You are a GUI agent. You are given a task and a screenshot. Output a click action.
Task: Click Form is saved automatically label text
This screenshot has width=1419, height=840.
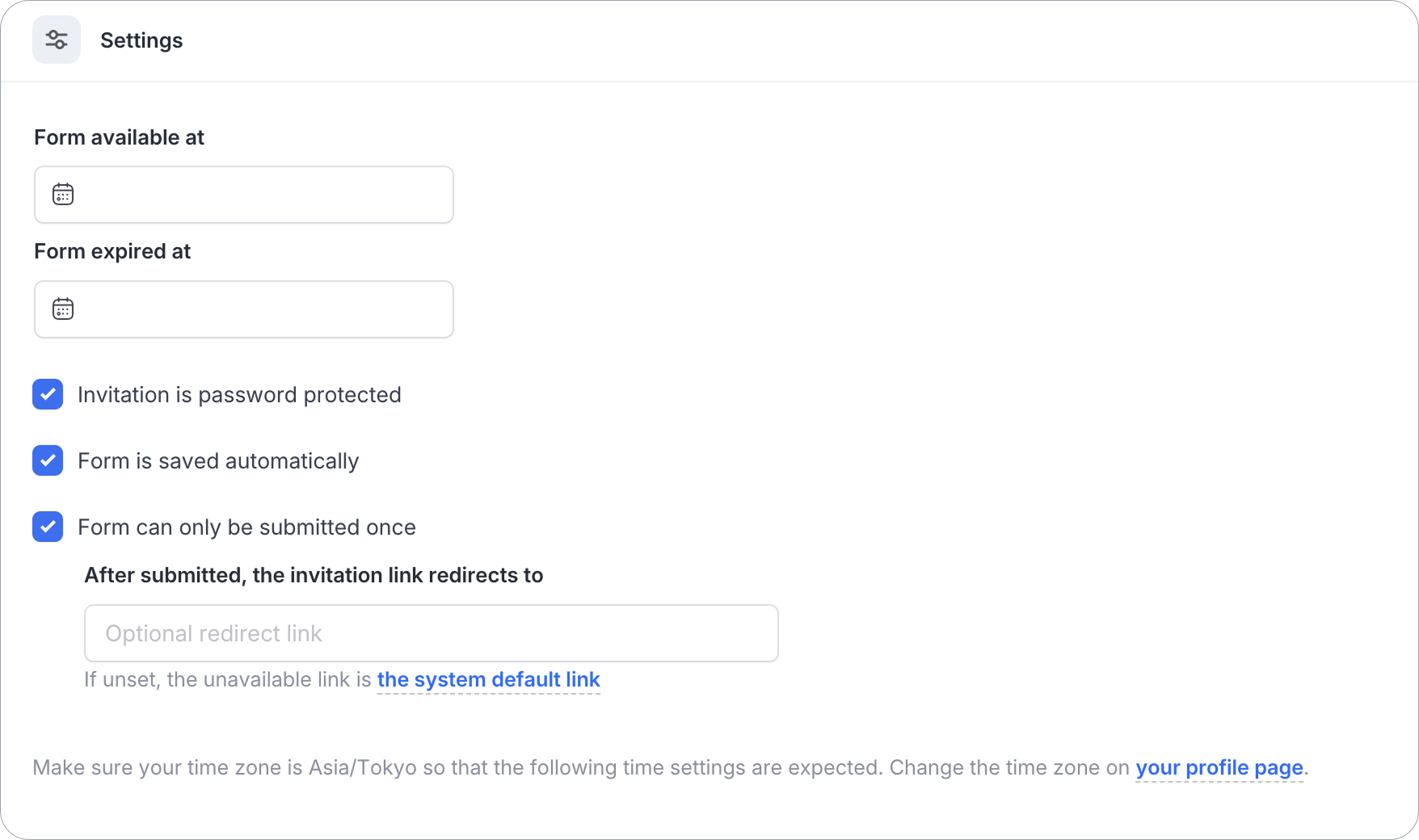(x=218, y=461)
